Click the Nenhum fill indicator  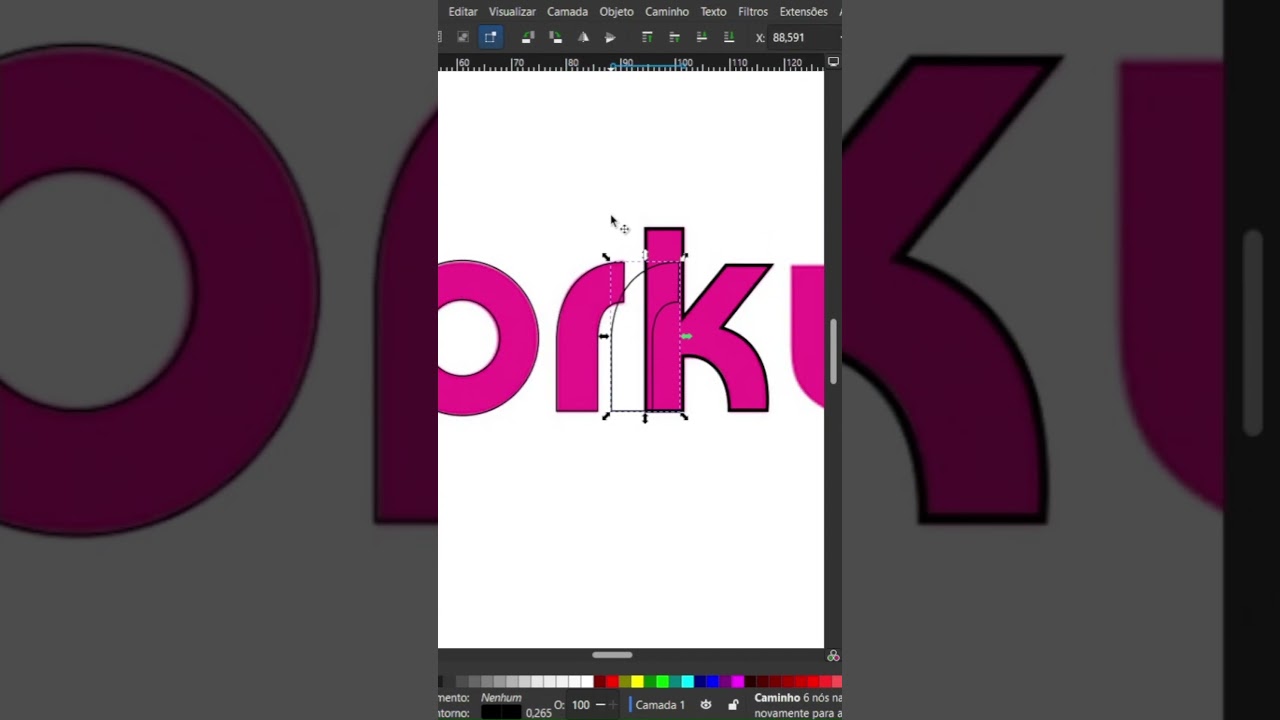pos(501,698)
